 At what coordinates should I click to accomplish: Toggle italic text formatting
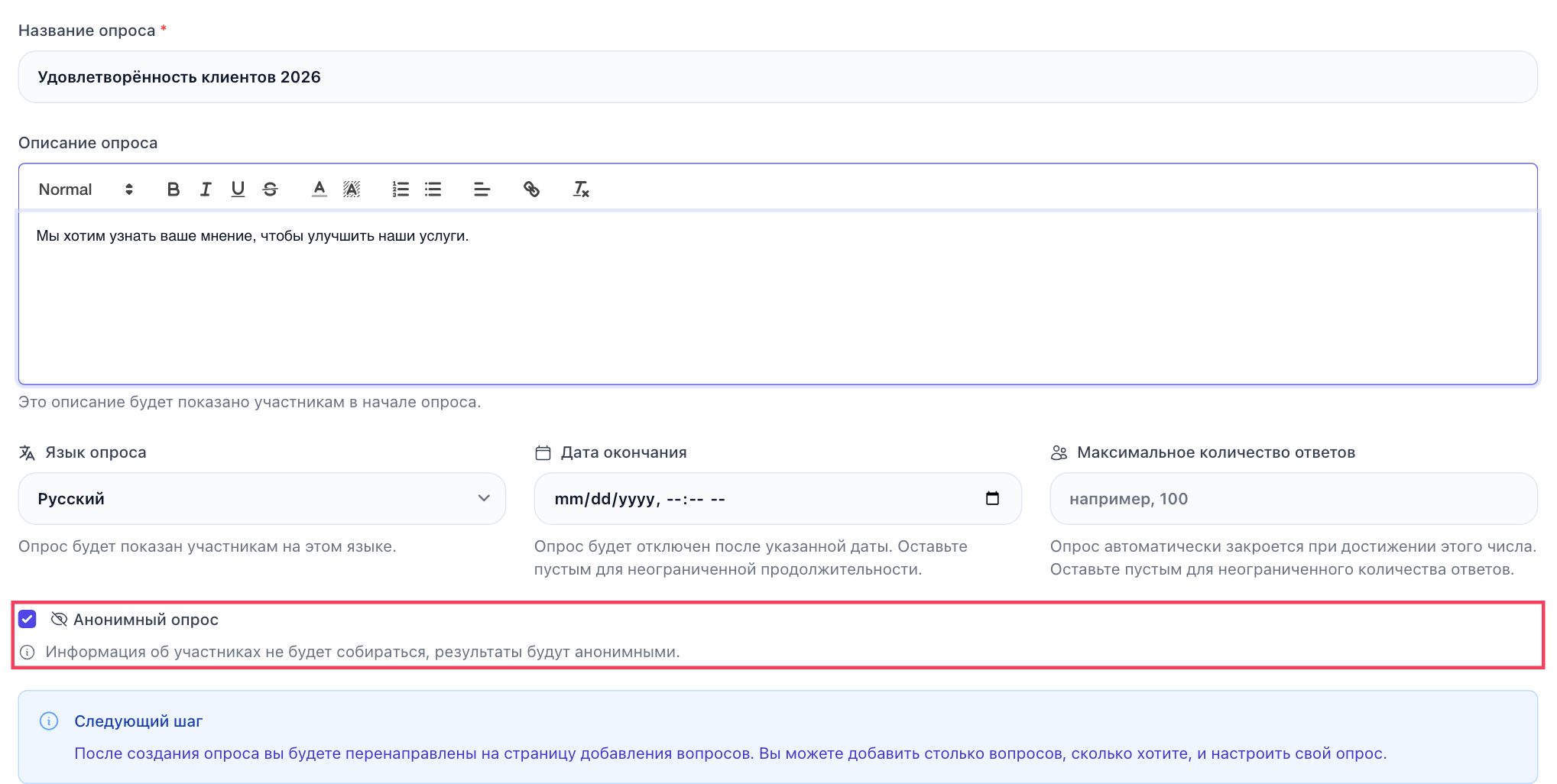coord(206,189)
